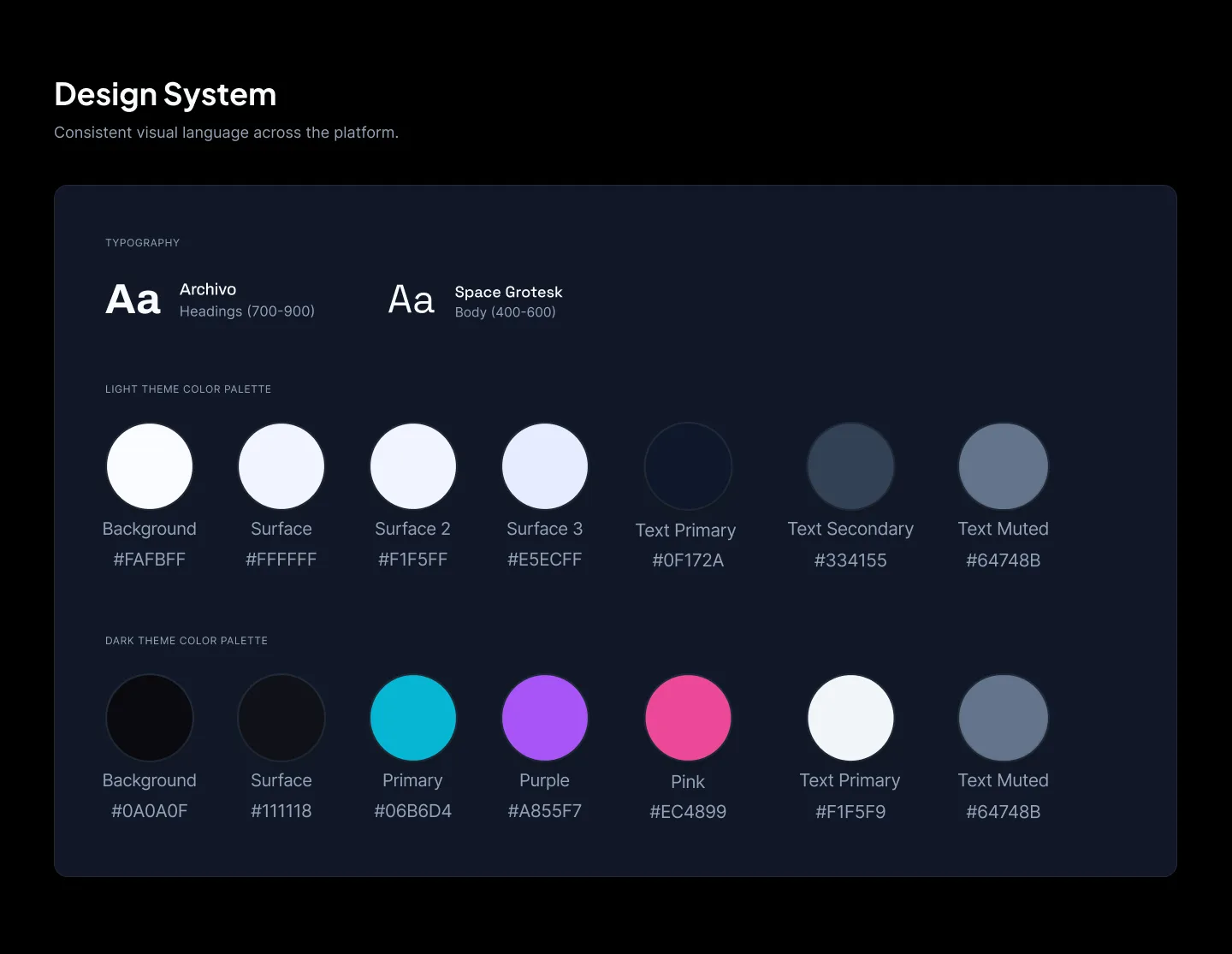Screen dimensions: 1232x954
Task: Click the 'Surface 2' label
Action: 413,529
